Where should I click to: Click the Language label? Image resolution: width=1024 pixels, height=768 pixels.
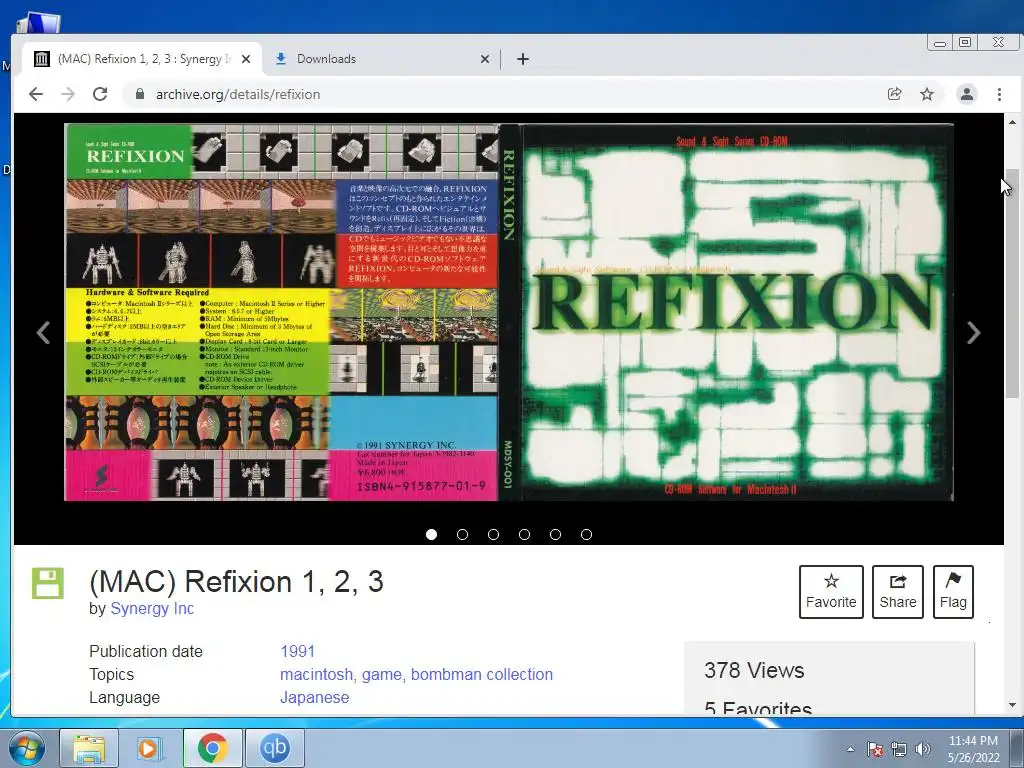pos(124,697)
